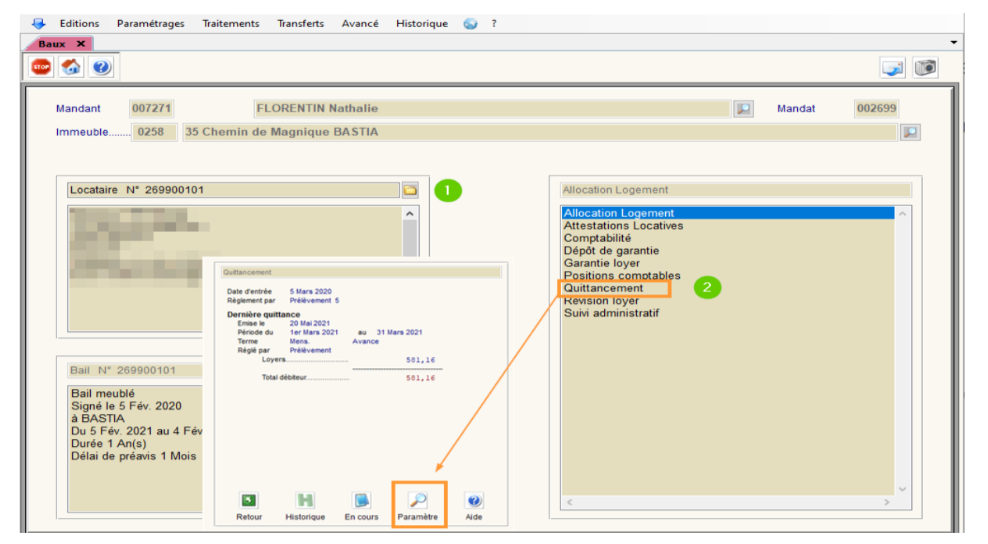Click the camera snapshot icon

pos(926,67)
